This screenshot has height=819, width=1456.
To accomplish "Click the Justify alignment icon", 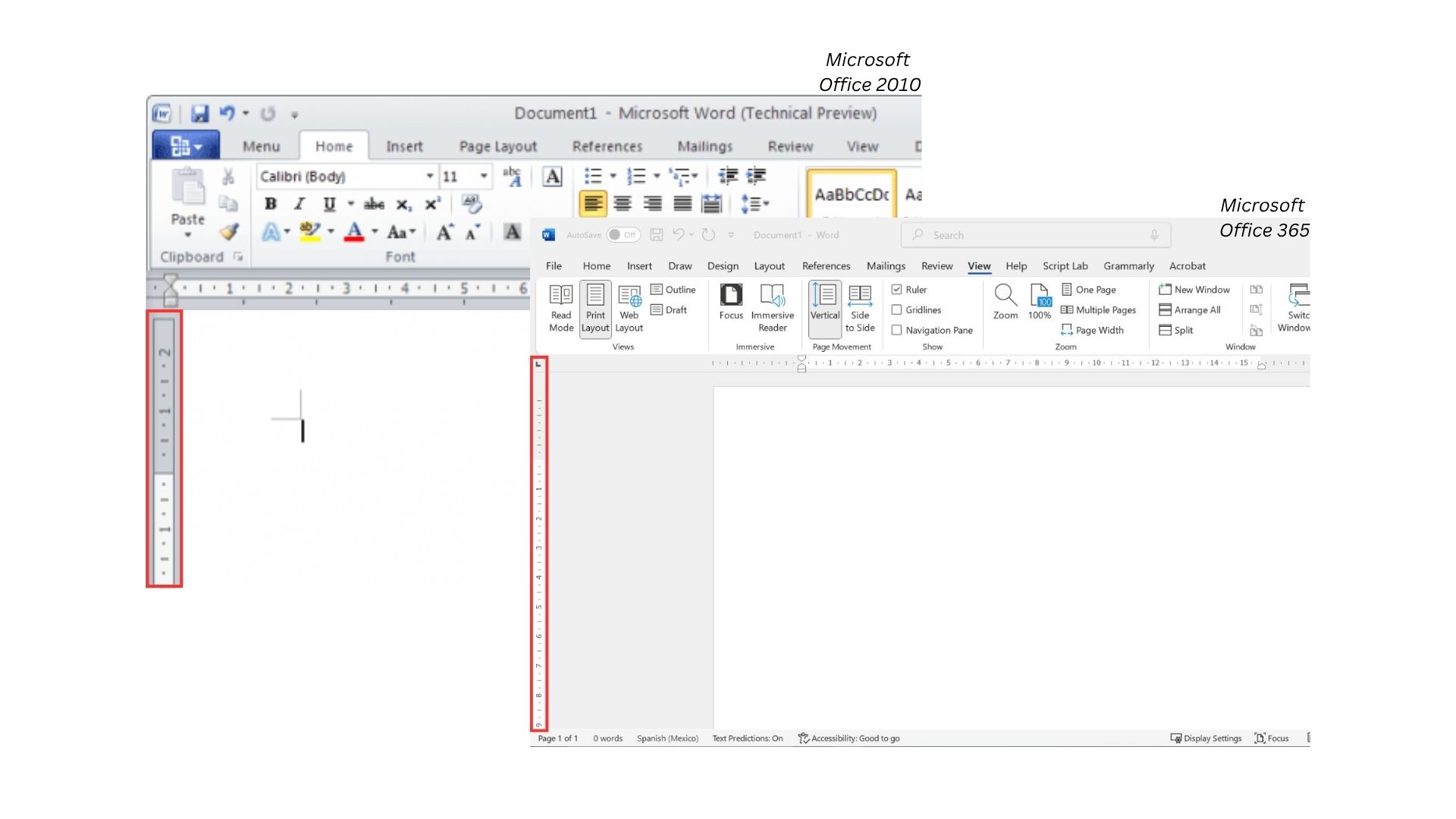I will point(682,203).
